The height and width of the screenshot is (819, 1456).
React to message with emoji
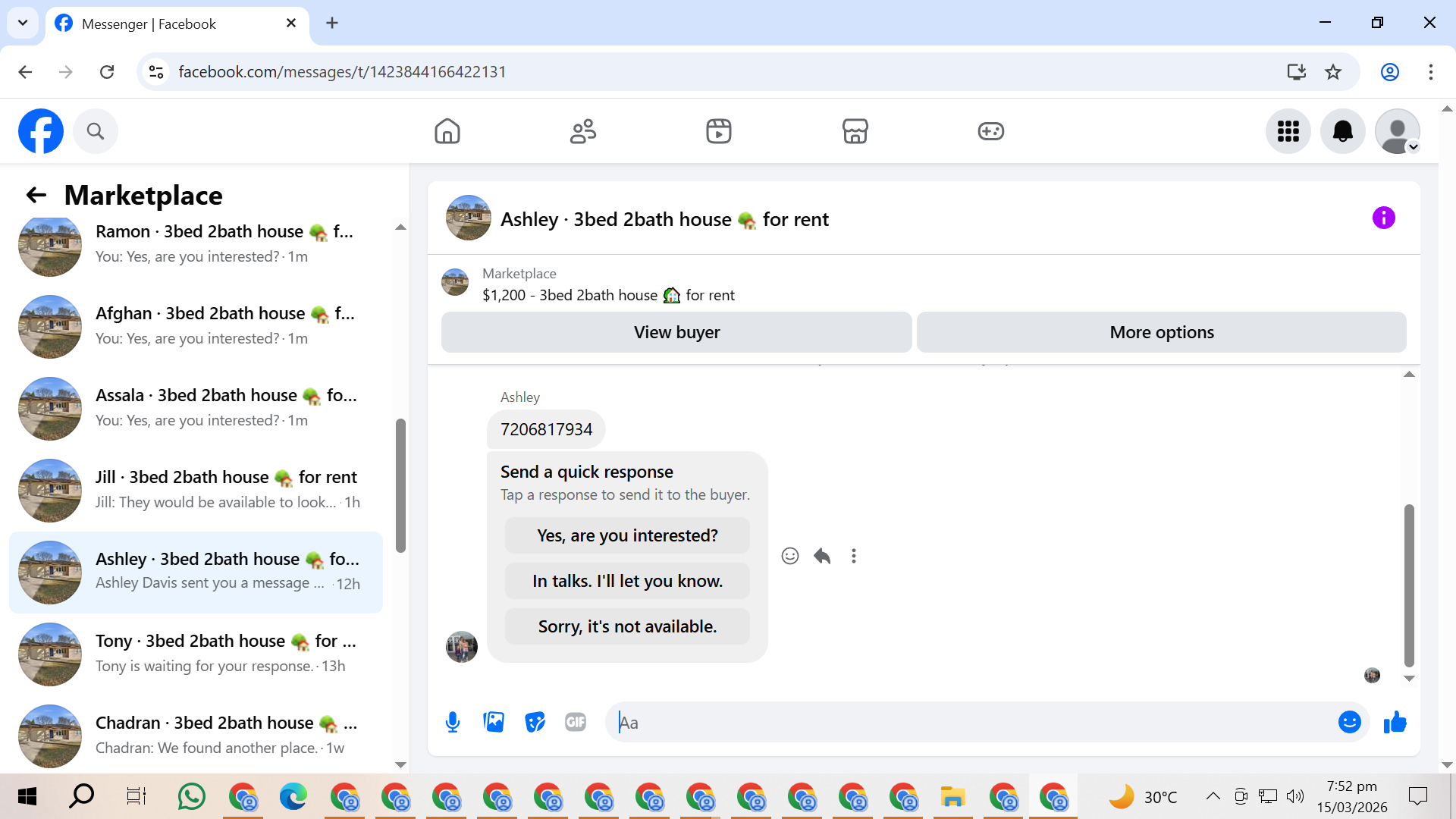(790, 557)
